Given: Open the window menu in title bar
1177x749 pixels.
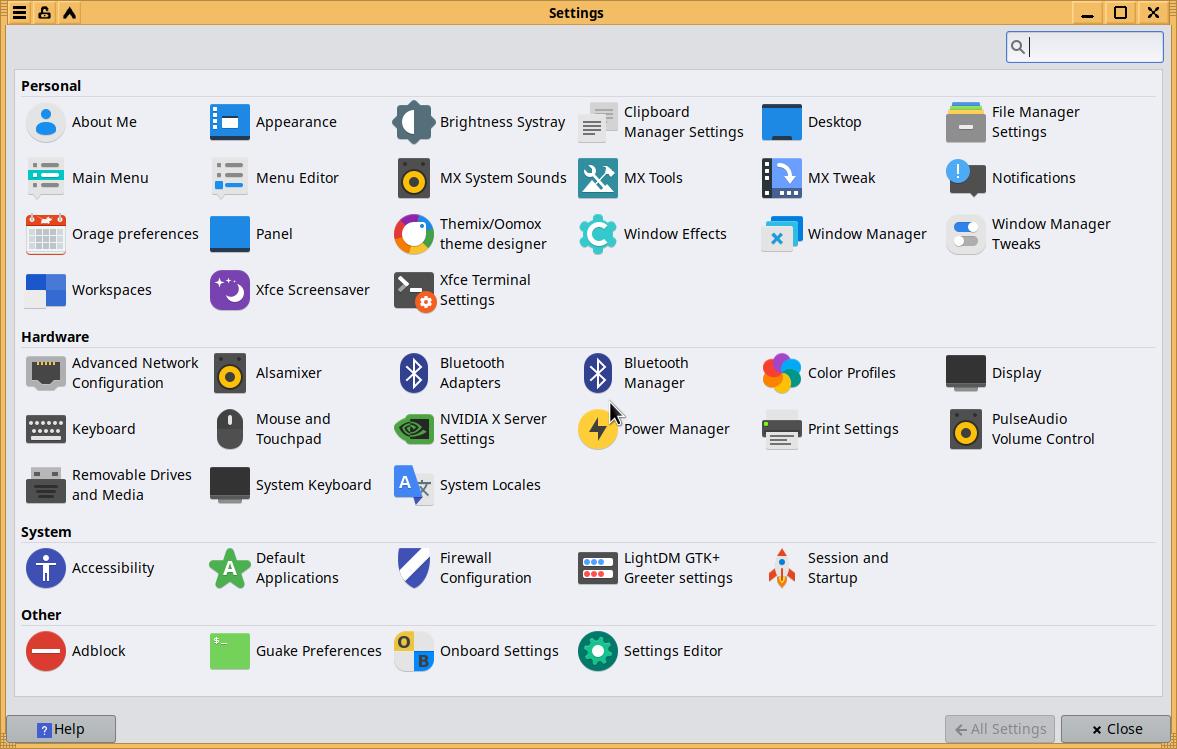Looking at the screenshot, I should click(x=19, y=13).
